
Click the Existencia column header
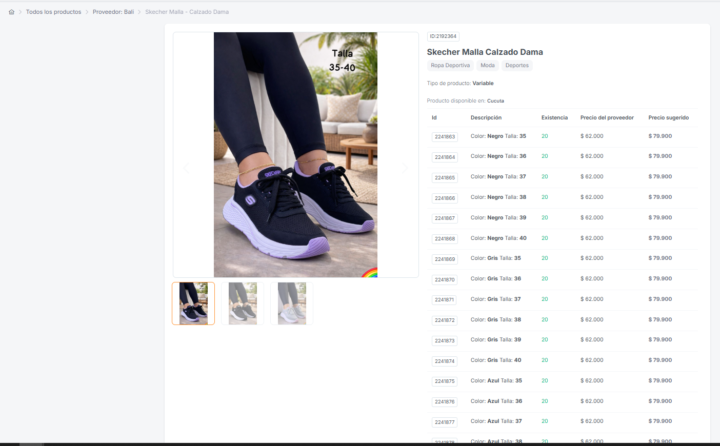tap(554, 118)
